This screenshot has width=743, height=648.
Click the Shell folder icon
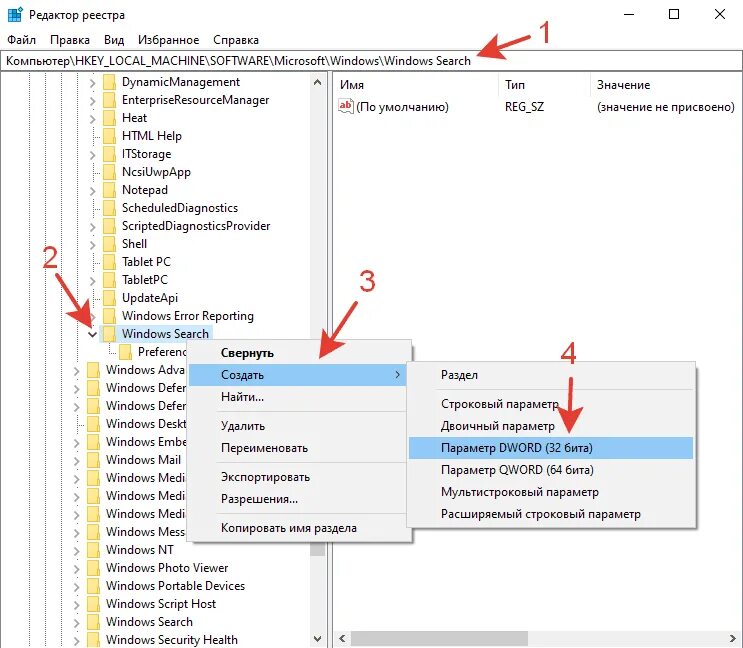pos(109,244)
